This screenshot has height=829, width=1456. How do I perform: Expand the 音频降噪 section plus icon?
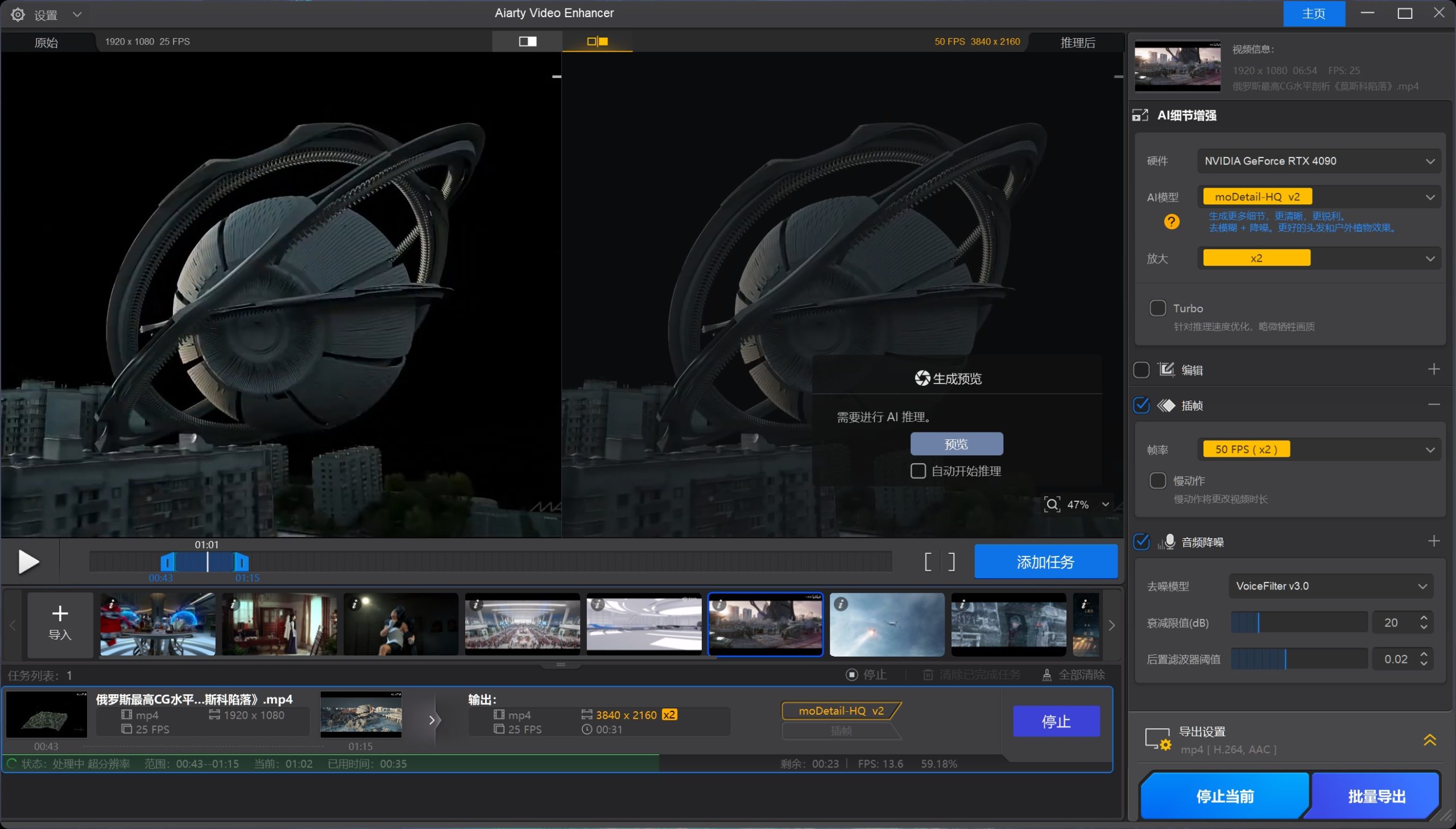[x=1434, y=541]
